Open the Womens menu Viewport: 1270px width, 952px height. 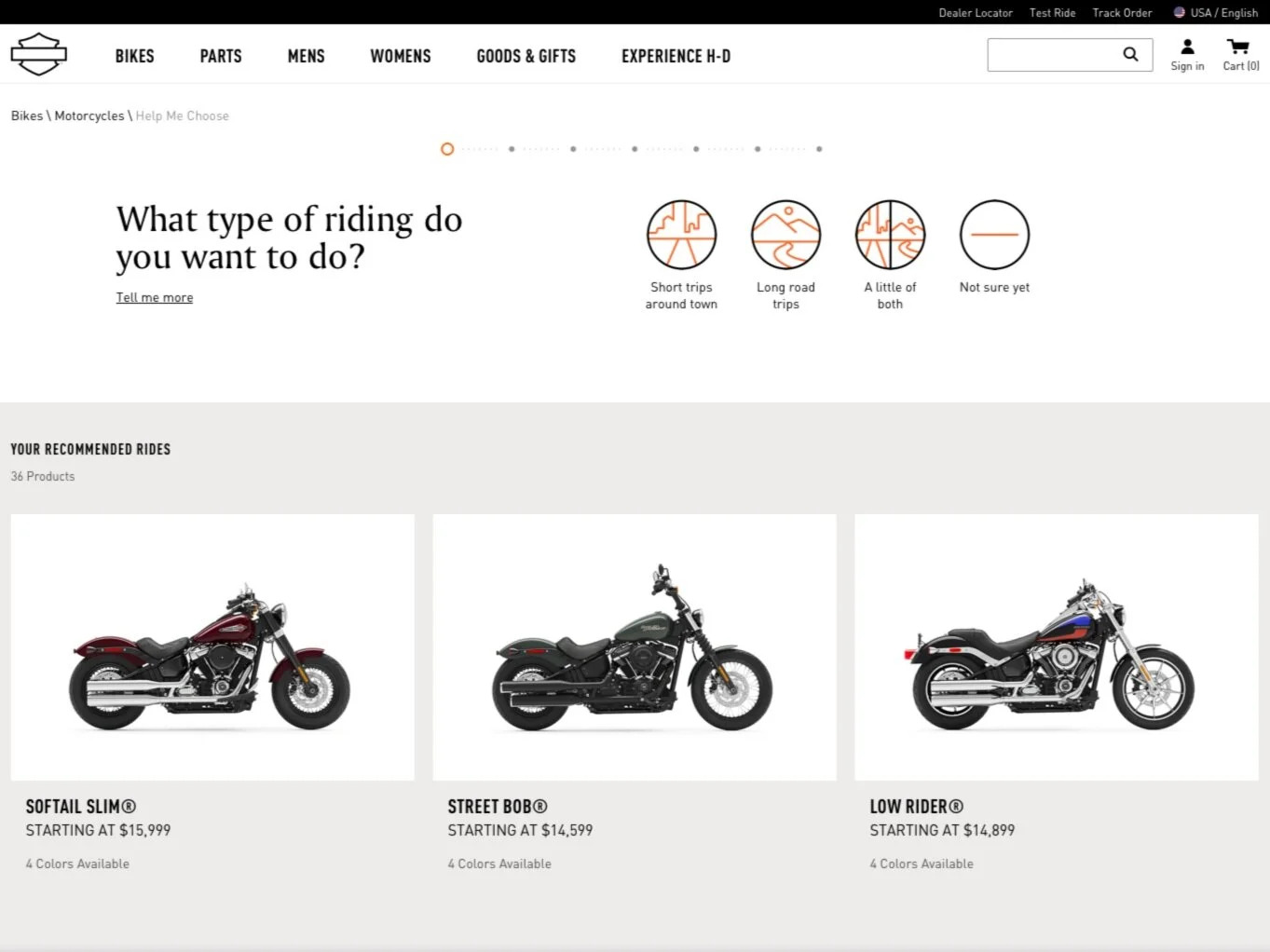[x=401, y=56]
